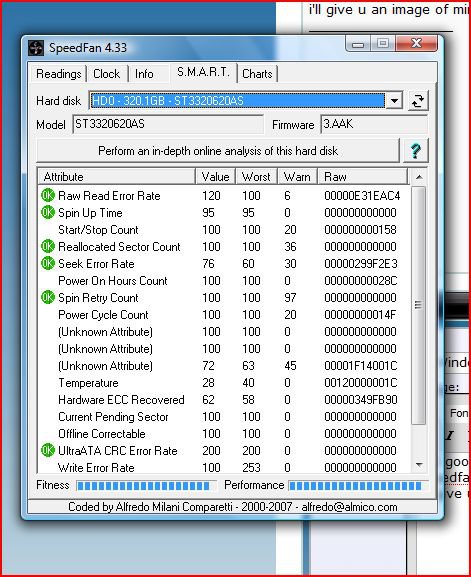Select the S.M.A.R.T. tab

tap(203, 72)
